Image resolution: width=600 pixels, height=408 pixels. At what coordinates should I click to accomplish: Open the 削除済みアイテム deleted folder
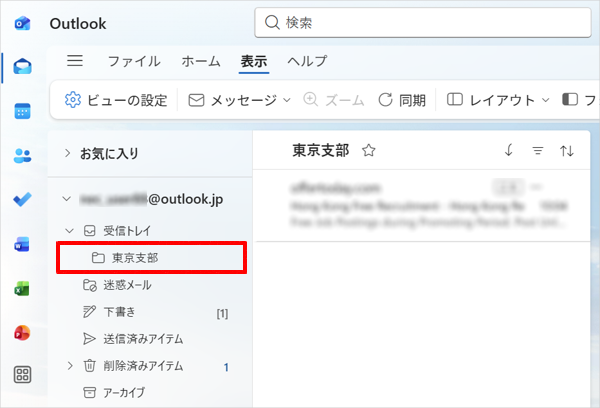point(133,366)
